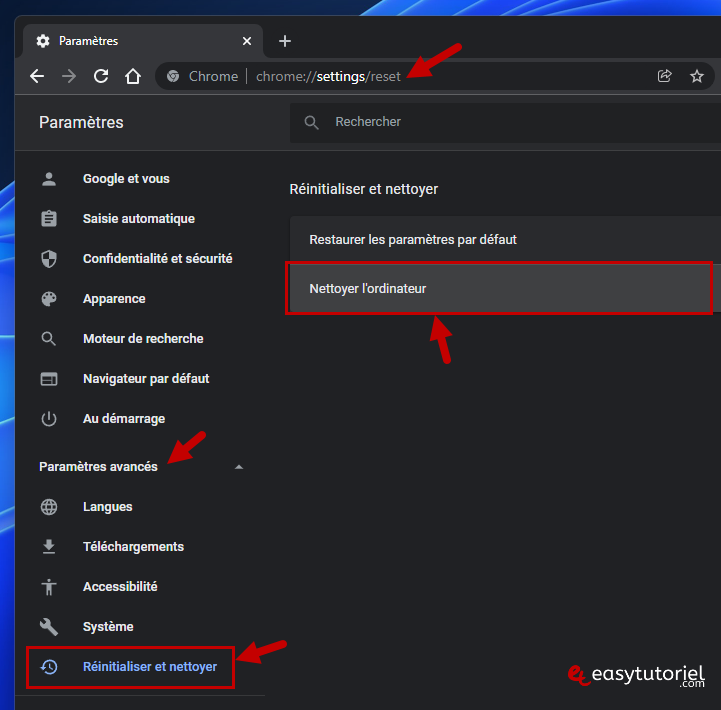Open the home page button
721x710 pixels.
(x=133, y=76)
